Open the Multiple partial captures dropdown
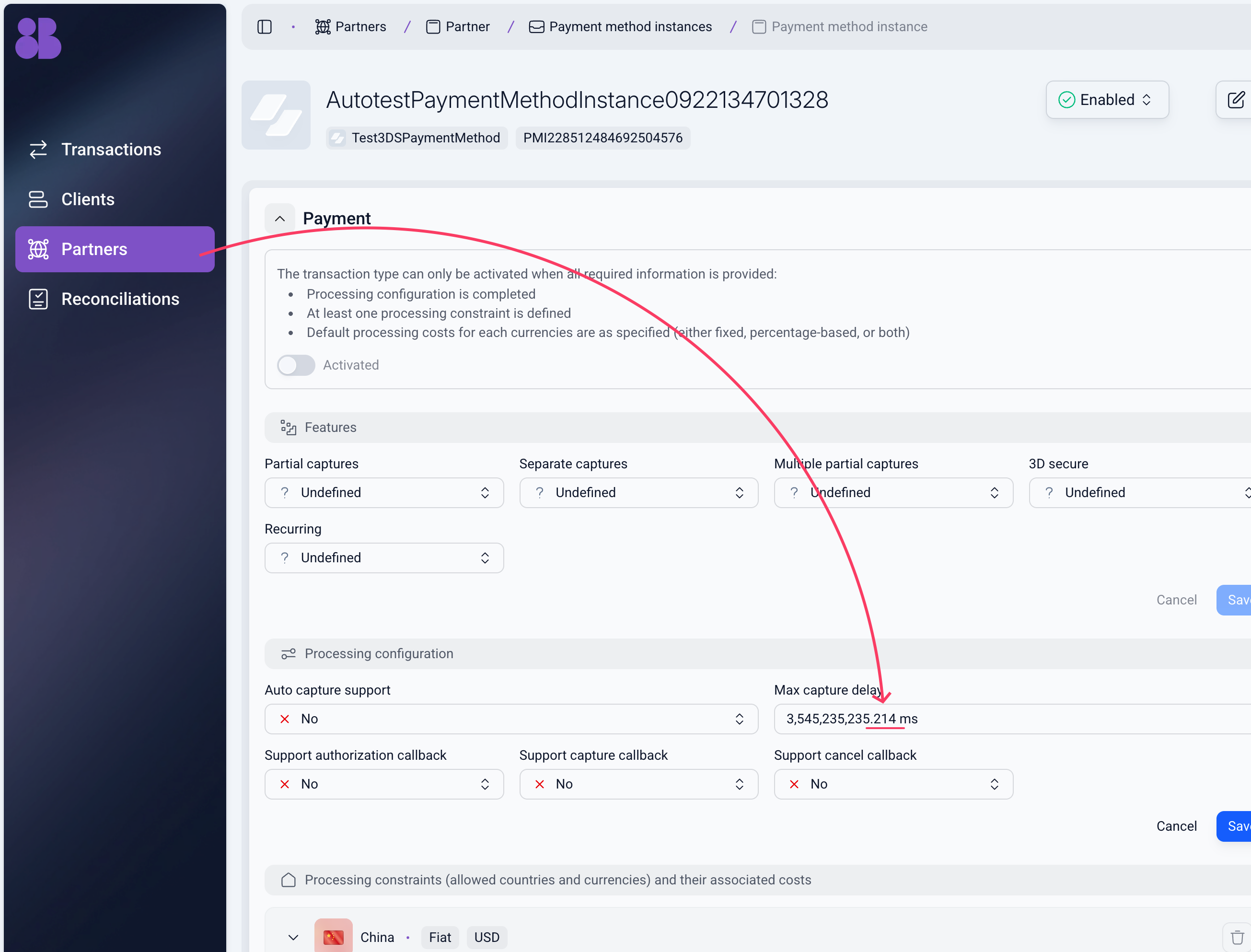1251x952 pixels. click(x=893, y=492)
